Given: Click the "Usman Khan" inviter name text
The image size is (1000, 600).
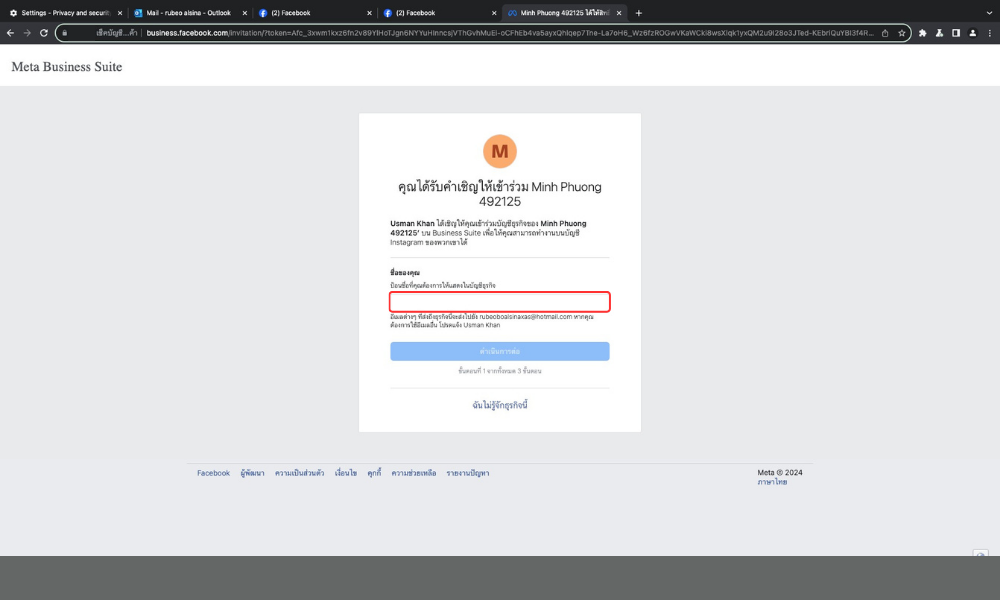Looking at the screenshot, I should (x=412, y=224).
